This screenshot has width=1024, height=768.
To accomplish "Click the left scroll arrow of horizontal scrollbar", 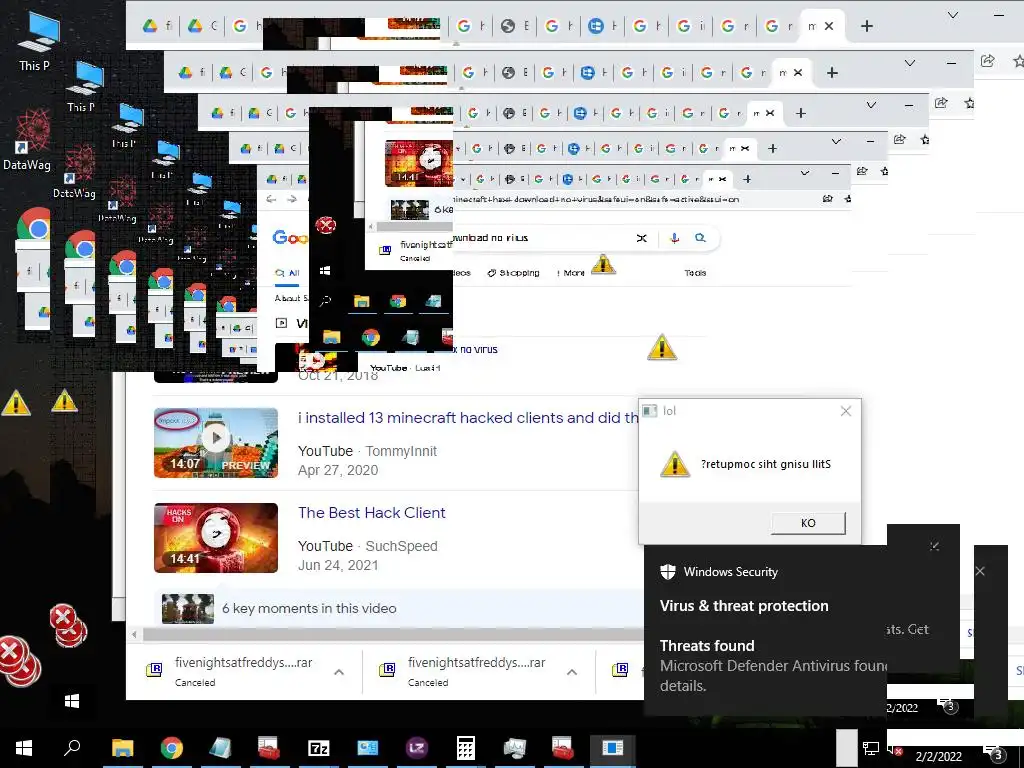I will click(135, 634).
